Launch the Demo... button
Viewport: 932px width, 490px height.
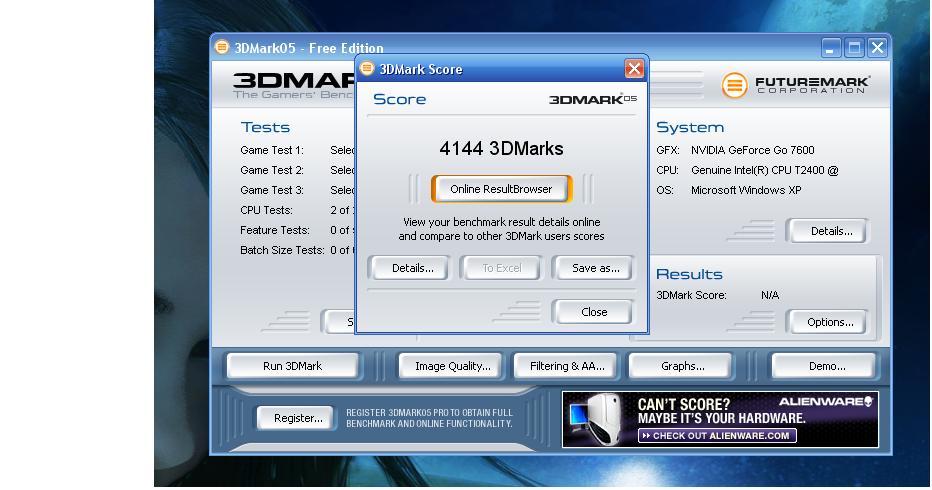(x=826, y=366)
